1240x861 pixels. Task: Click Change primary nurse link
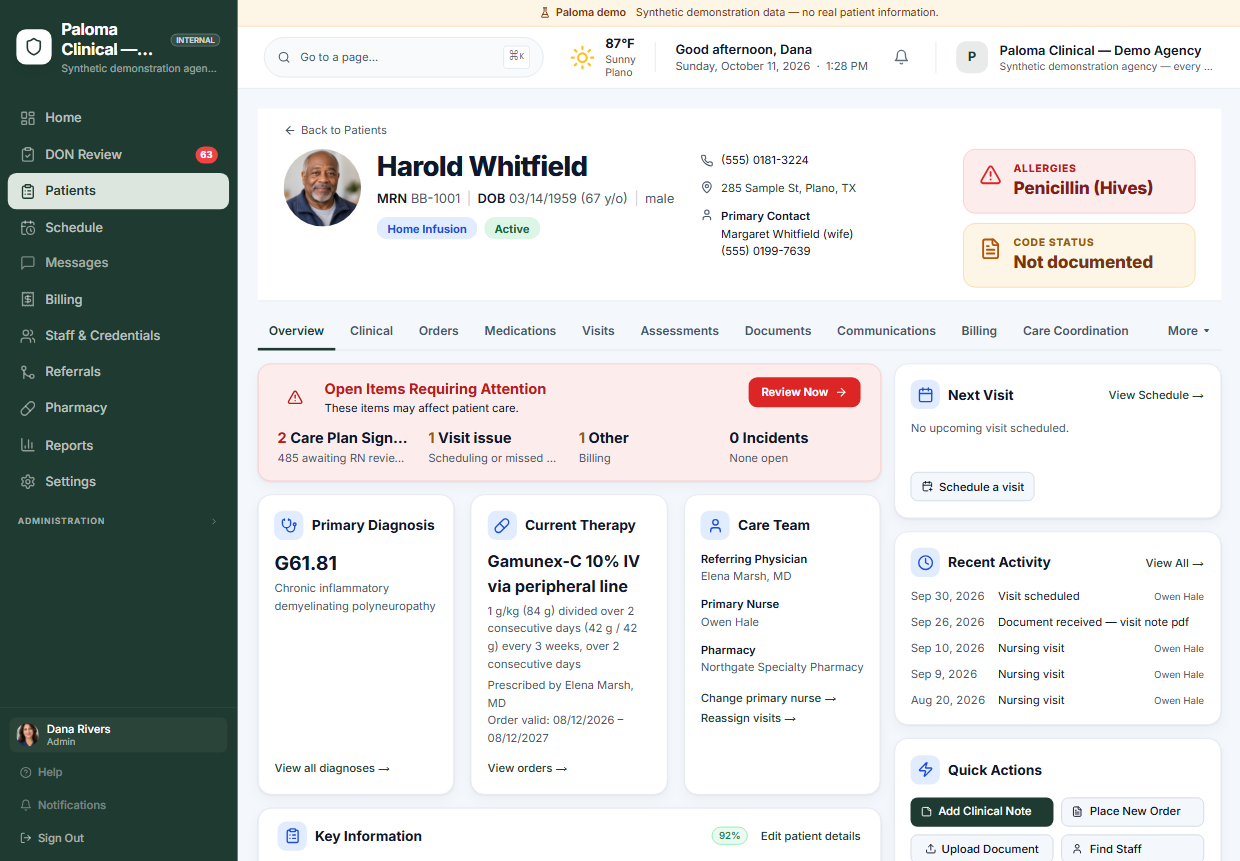click(x=768, y=698)
